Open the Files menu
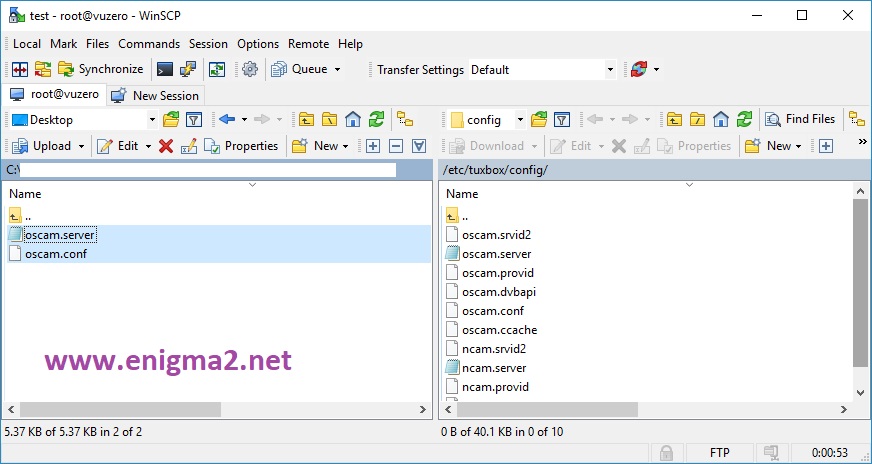 (97, 44)
